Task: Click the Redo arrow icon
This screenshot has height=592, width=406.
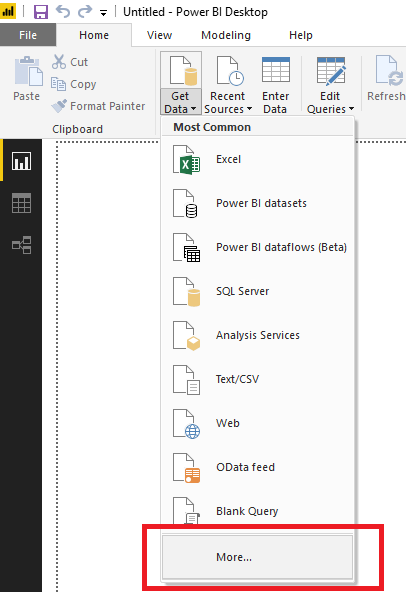Action: coord(85,11)
